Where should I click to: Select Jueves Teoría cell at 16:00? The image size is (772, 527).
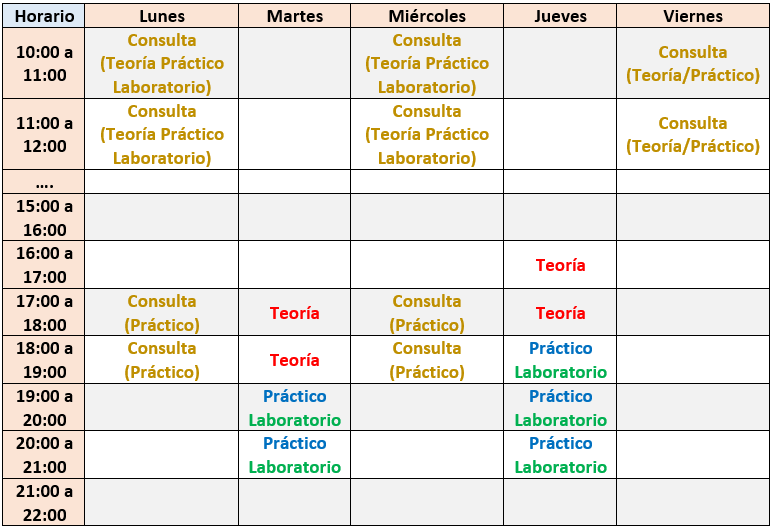click(x=560, y=265)
